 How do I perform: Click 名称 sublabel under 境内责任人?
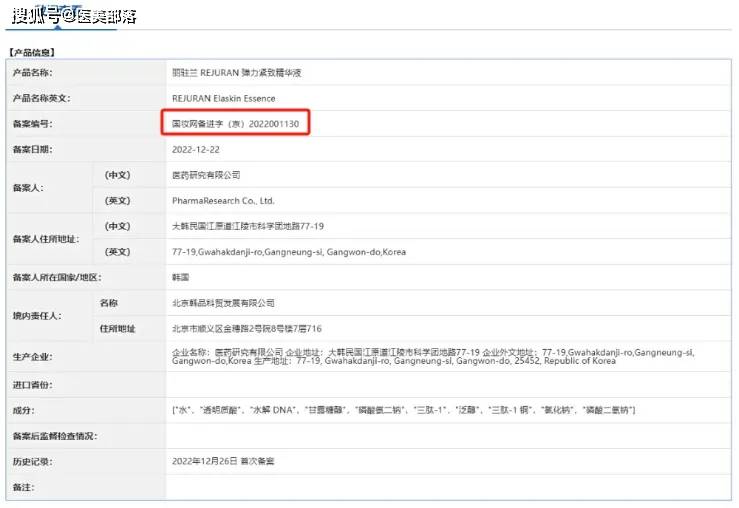[x=109, y=303]
